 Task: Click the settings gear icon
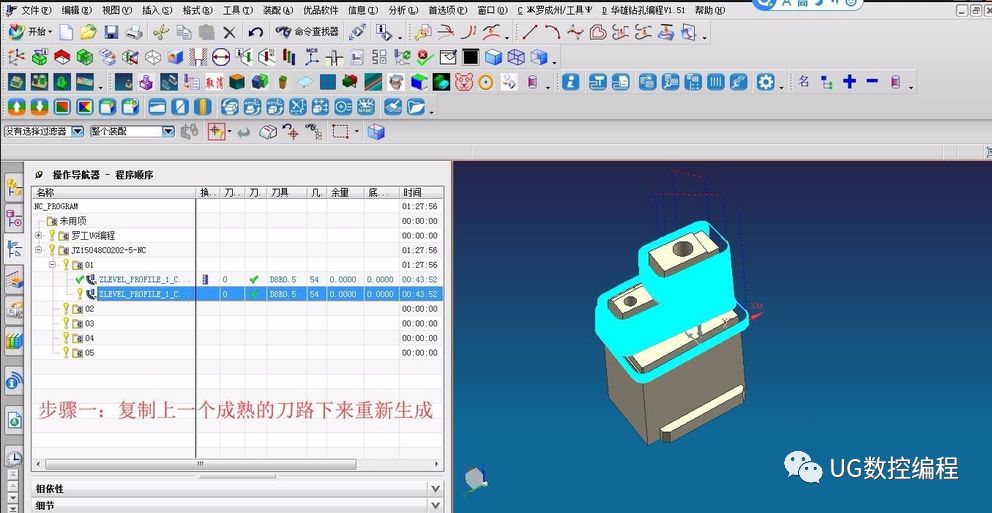pyautogui.click(x=766, y=82)
